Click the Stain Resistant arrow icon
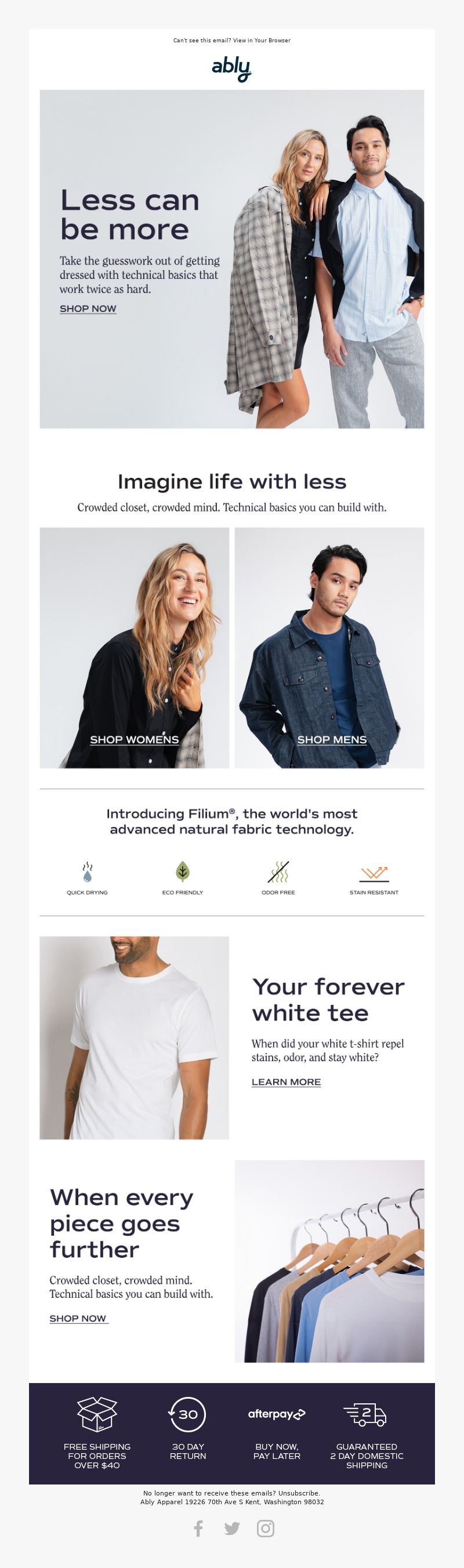 pyautogui.click(x=374, y=873)
